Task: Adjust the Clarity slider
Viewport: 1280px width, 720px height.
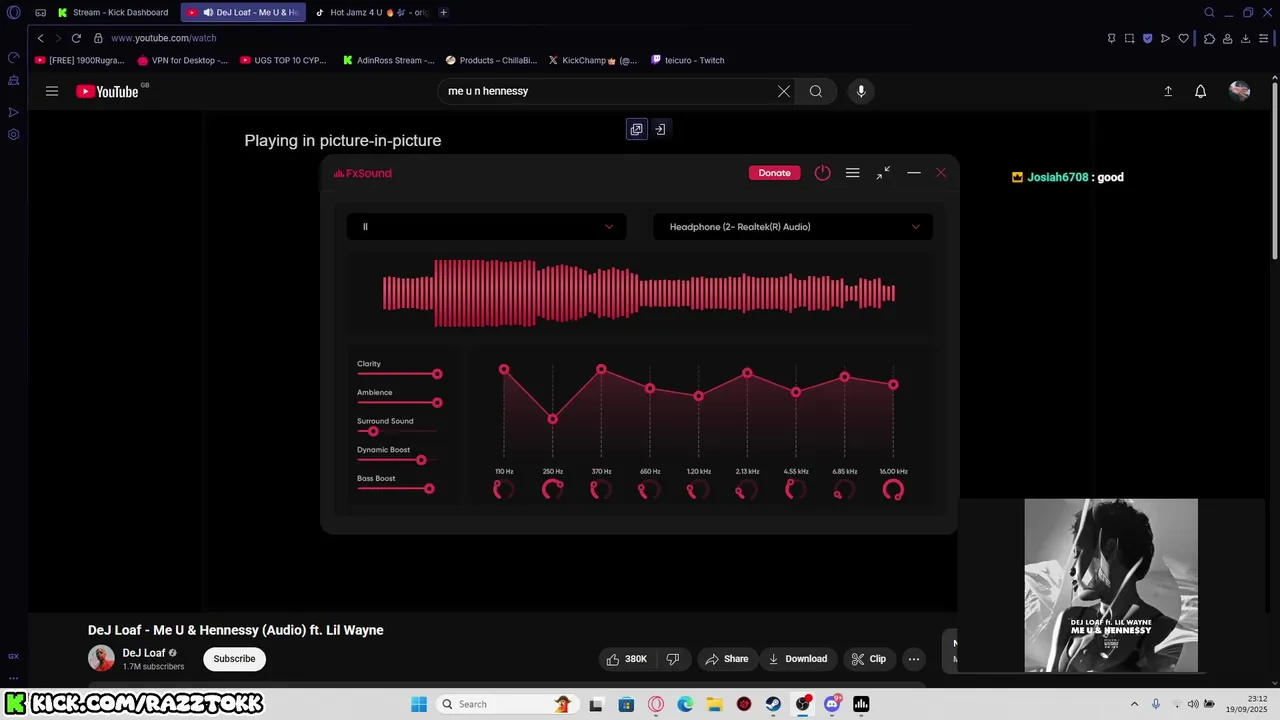Action: click(x=399, y=374)
